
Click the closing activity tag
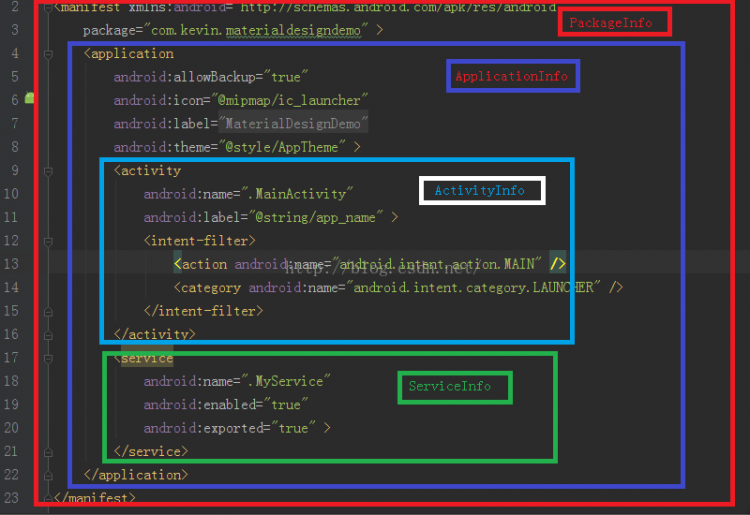tap(154, 334)
